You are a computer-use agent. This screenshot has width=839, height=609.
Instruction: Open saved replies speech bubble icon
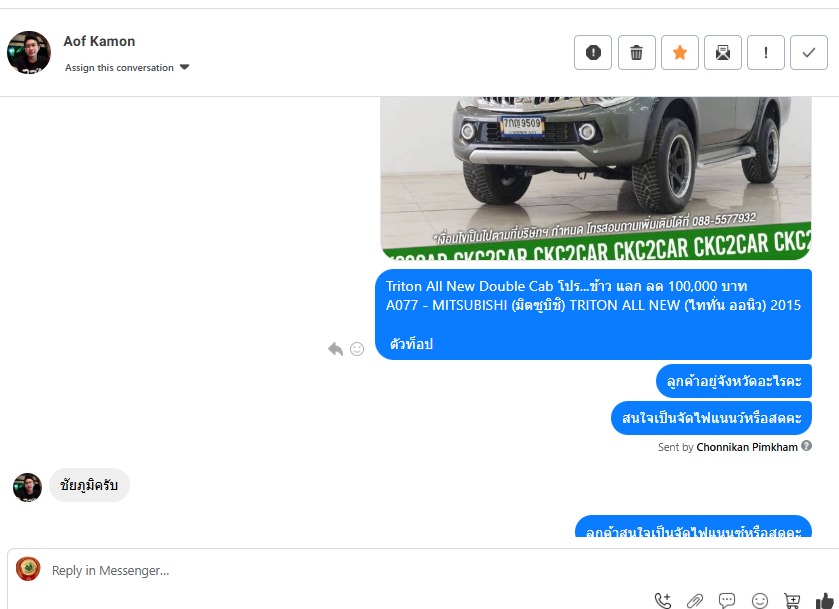[x=727, y=600]
